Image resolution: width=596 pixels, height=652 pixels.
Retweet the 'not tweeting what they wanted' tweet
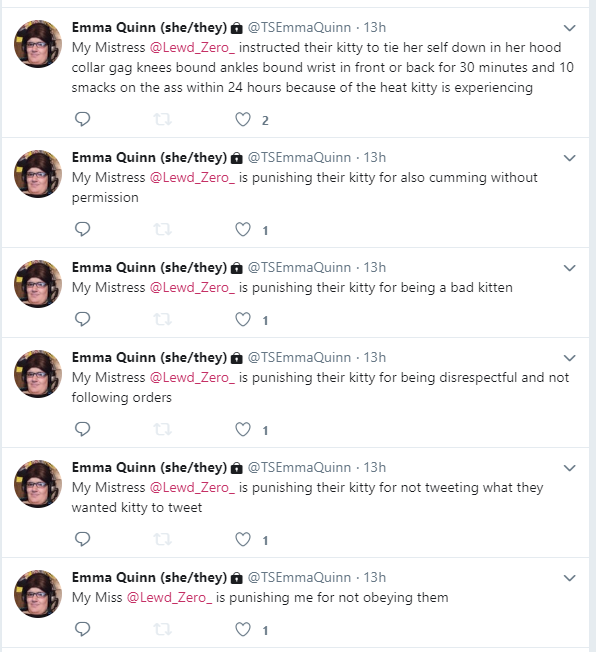[x=163, y=539]
